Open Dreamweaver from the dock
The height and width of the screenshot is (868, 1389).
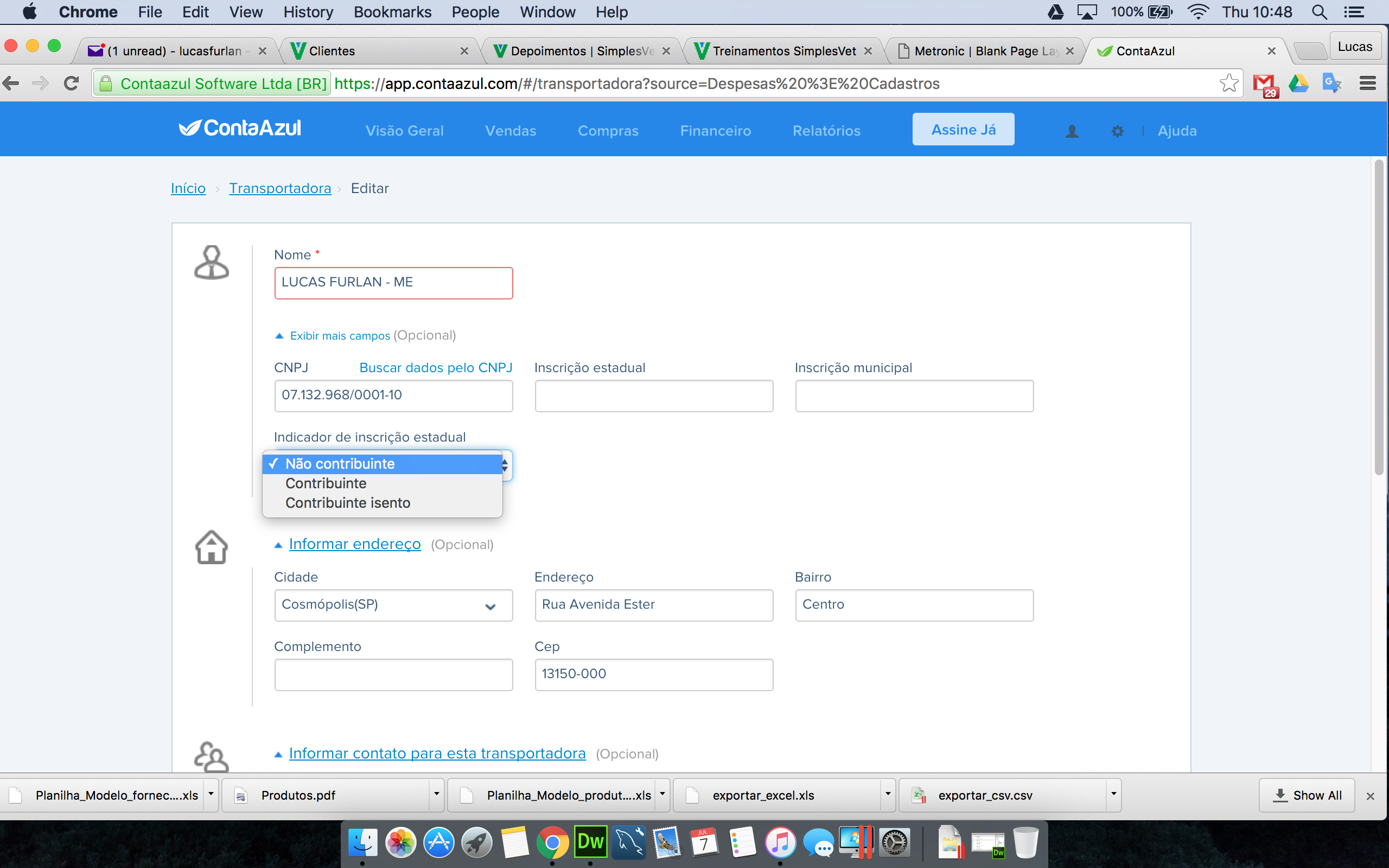click(x=590, y=842)
